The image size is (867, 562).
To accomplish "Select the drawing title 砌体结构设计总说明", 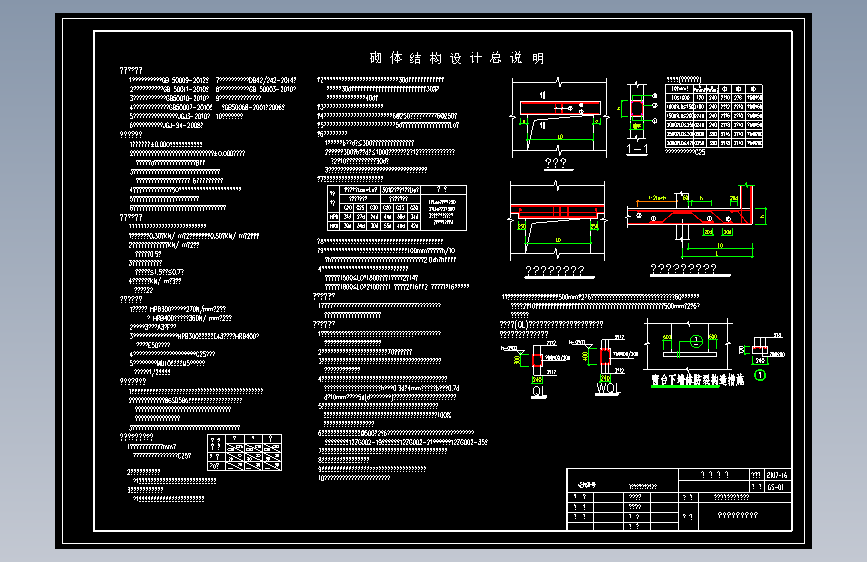I will (x=457, y=58).
